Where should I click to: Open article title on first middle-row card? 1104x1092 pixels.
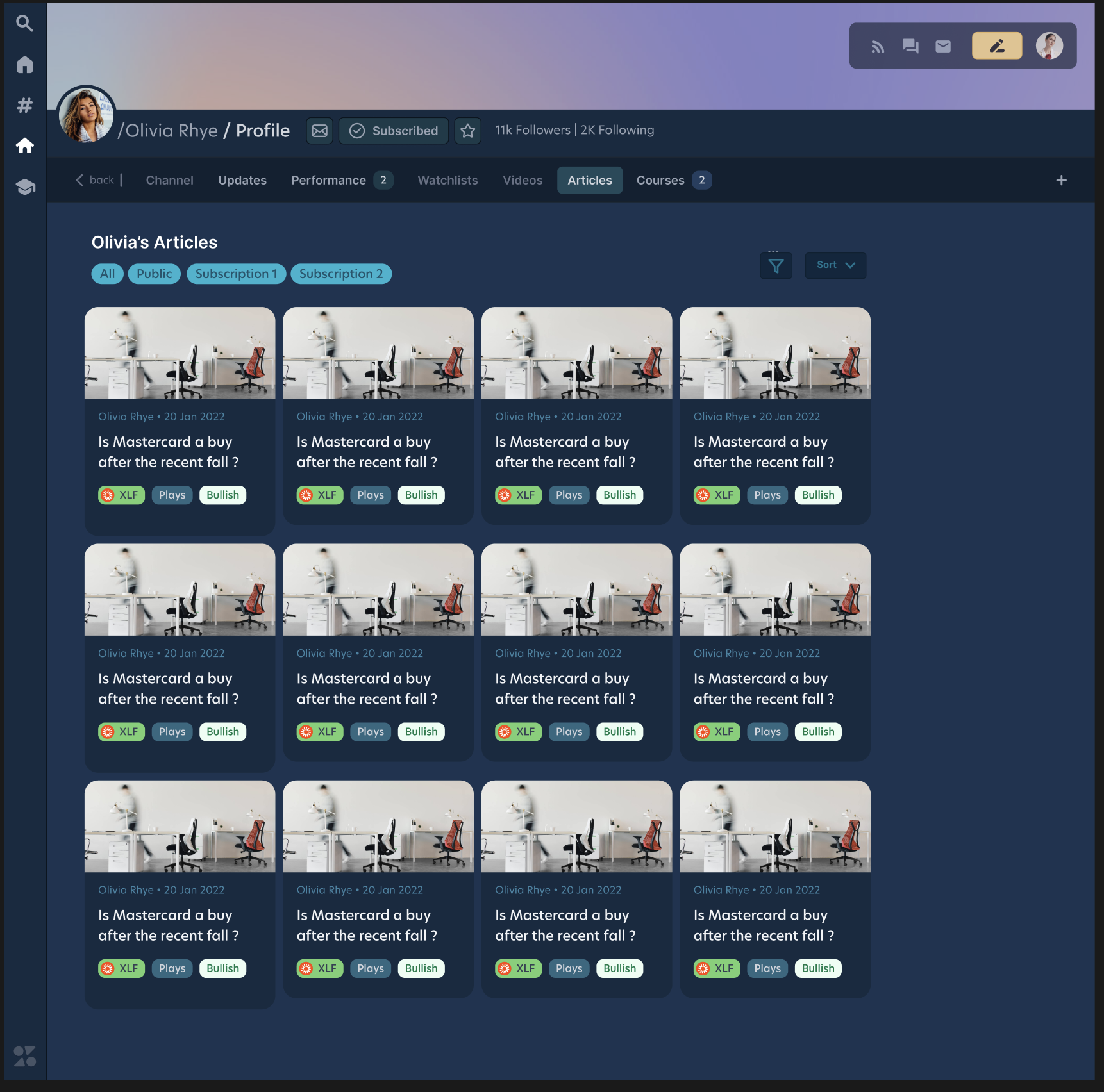[169, 689]
